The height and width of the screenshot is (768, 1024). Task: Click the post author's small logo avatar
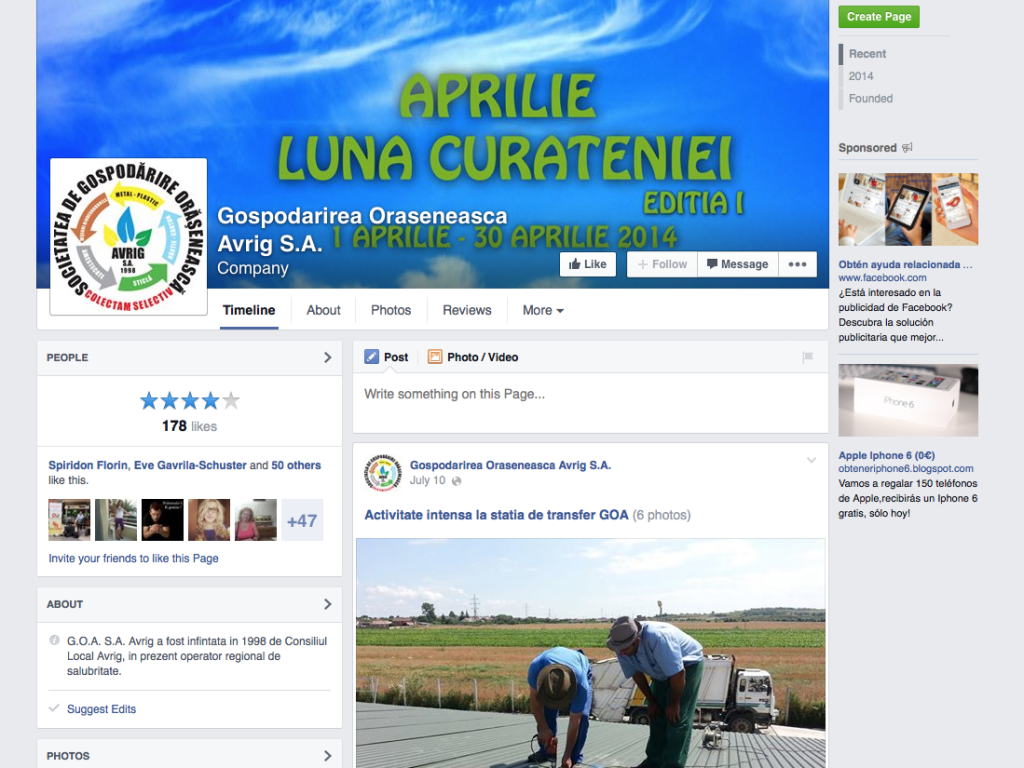[383, 472]
